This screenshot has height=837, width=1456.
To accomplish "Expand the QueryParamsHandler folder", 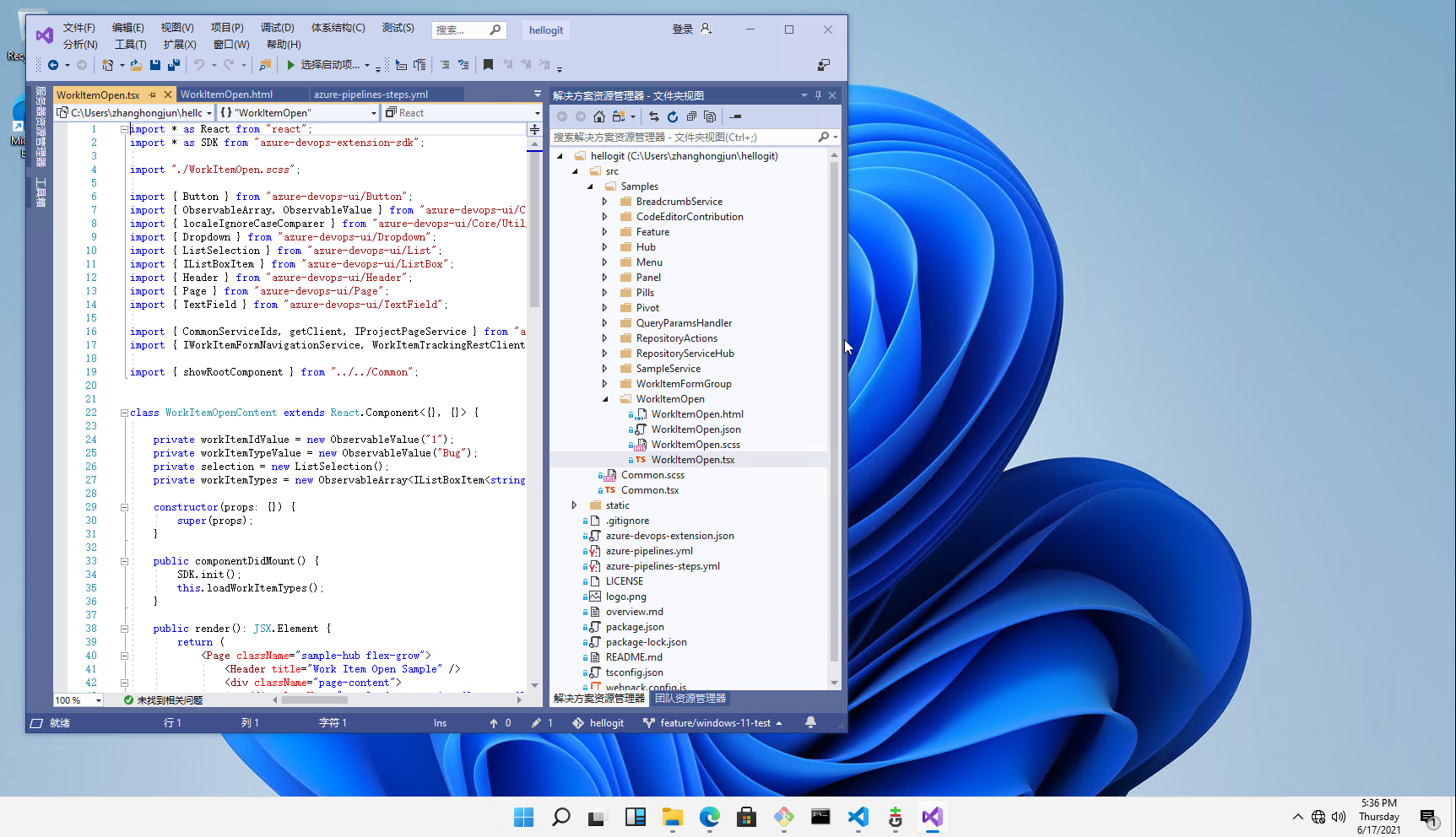I will (604, 323).
